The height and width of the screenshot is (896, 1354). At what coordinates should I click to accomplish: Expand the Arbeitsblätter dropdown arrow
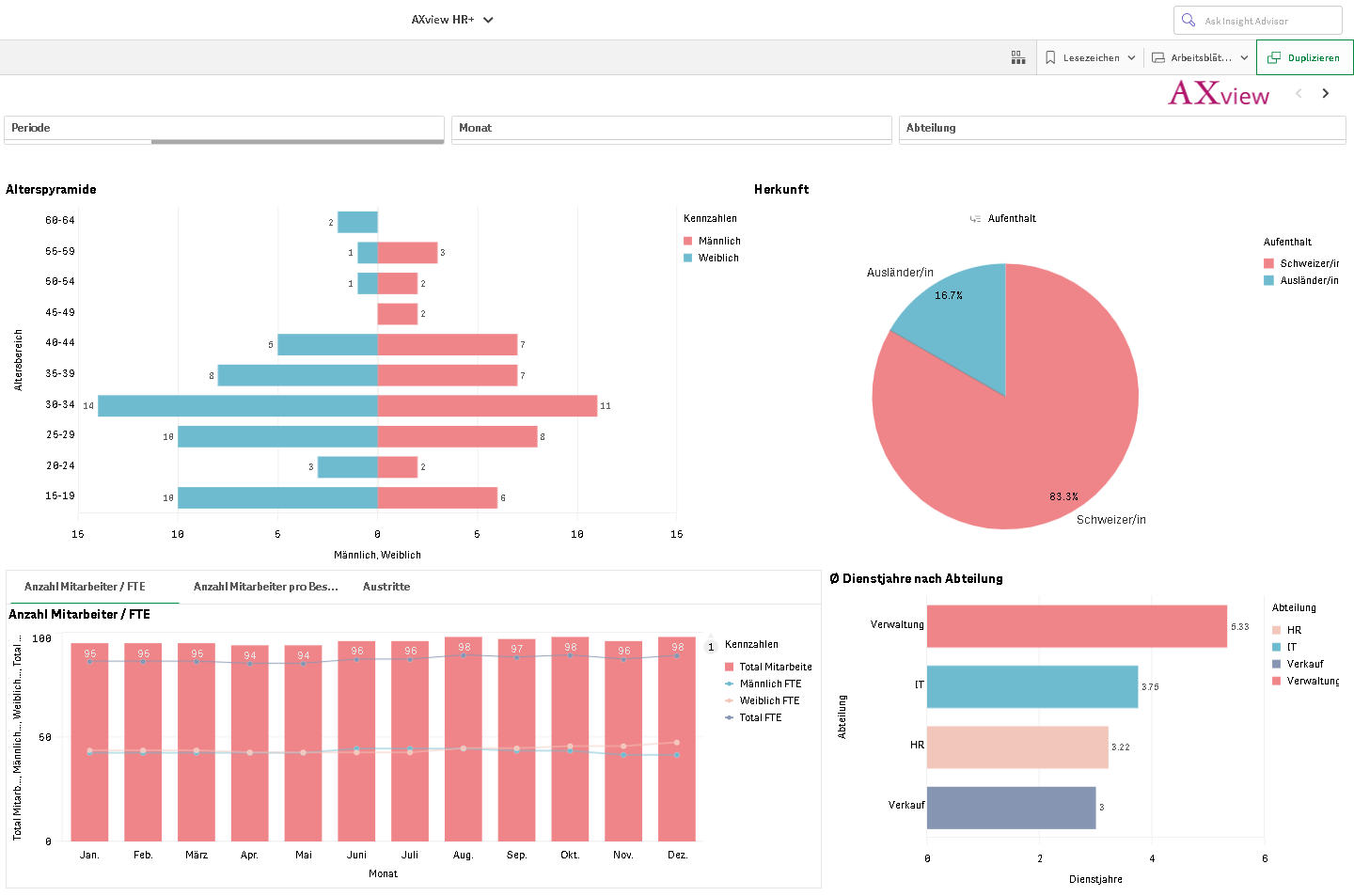1244,57
